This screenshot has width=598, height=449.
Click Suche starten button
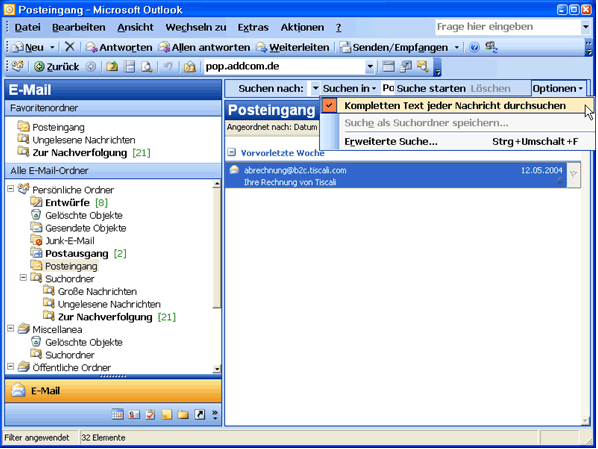coord(431,89)
